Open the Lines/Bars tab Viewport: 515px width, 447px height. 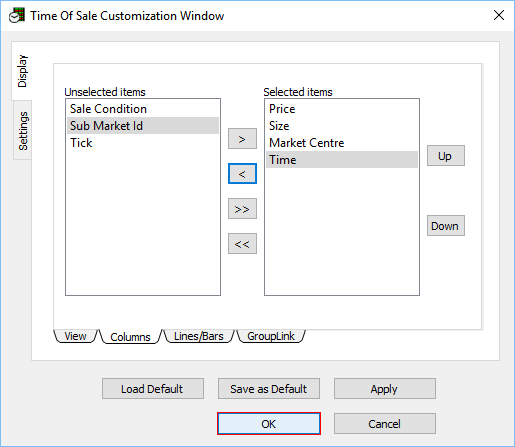point(199,336)
